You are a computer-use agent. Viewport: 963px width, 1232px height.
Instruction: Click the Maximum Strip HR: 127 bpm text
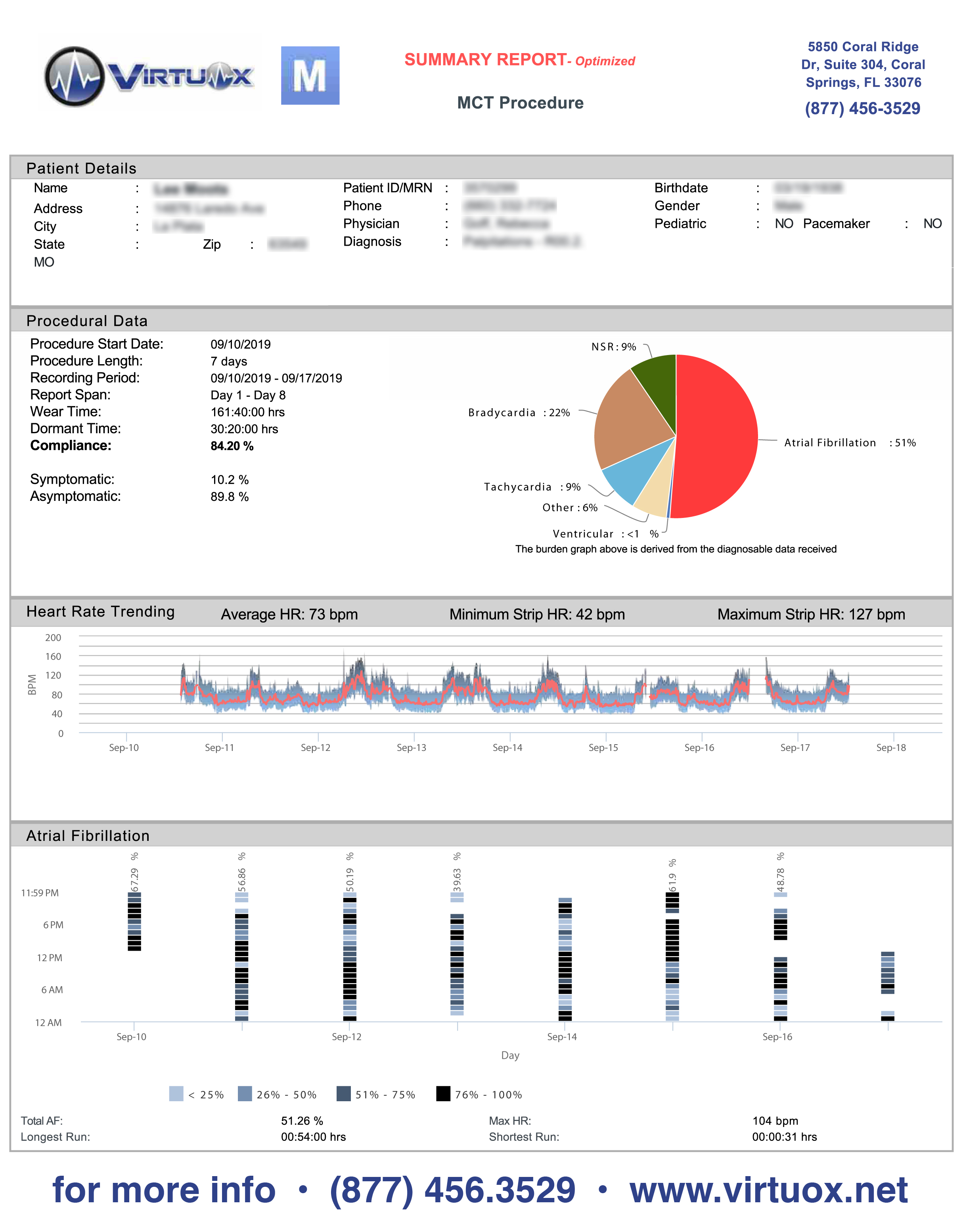tap(811, 614)
